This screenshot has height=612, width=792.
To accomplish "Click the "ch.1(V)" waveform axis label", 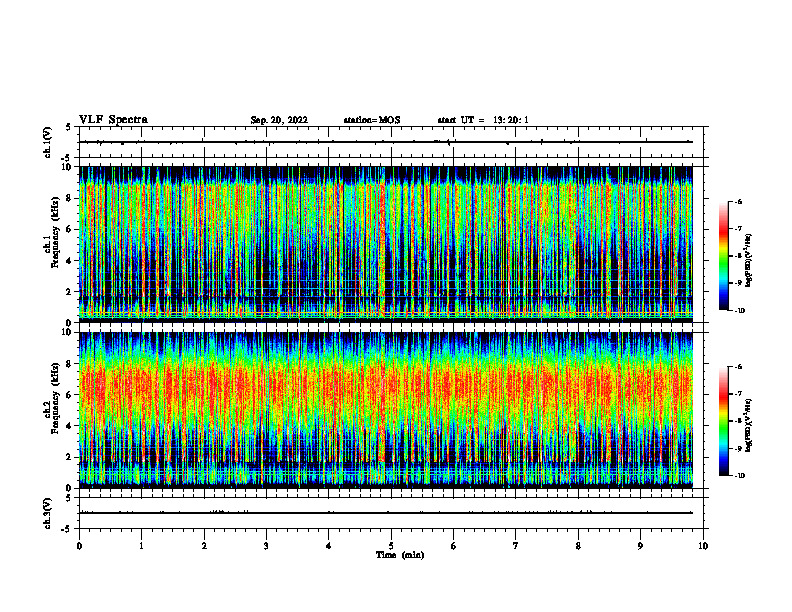I will click(47, 142).
